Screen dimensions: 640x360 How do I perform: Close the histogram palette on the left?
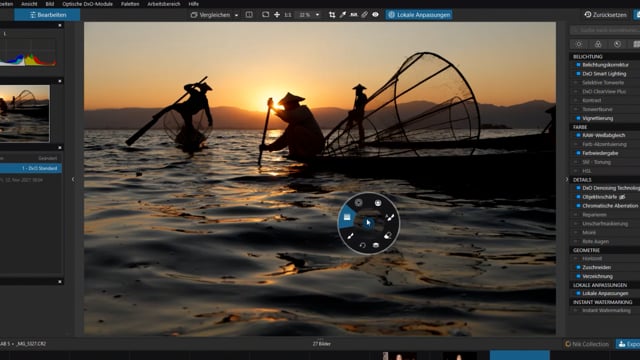click(x=60, y=25)
